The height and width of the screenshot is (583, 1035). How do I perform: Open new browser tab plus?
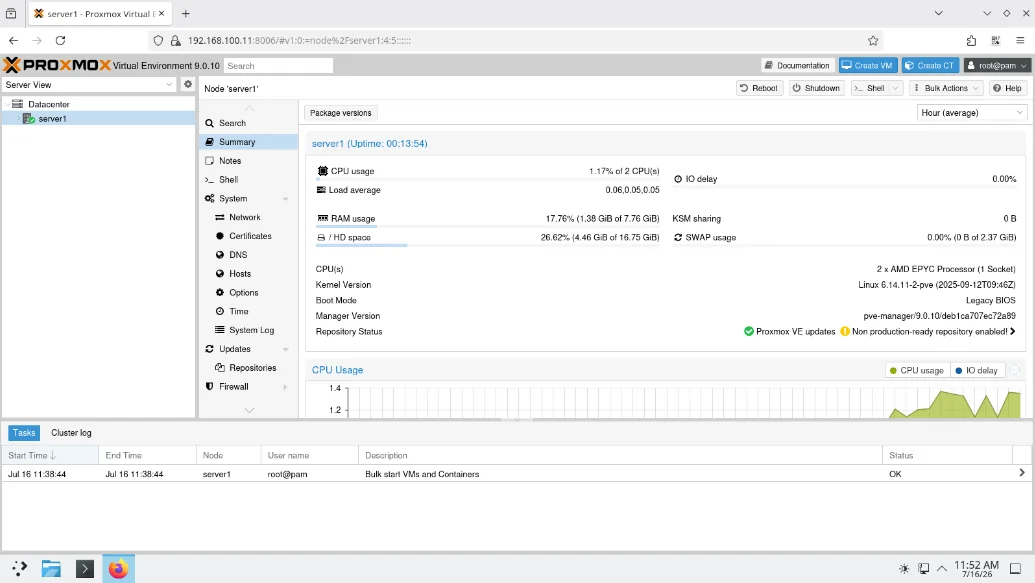pyautogui.click(x=186, y=13)
